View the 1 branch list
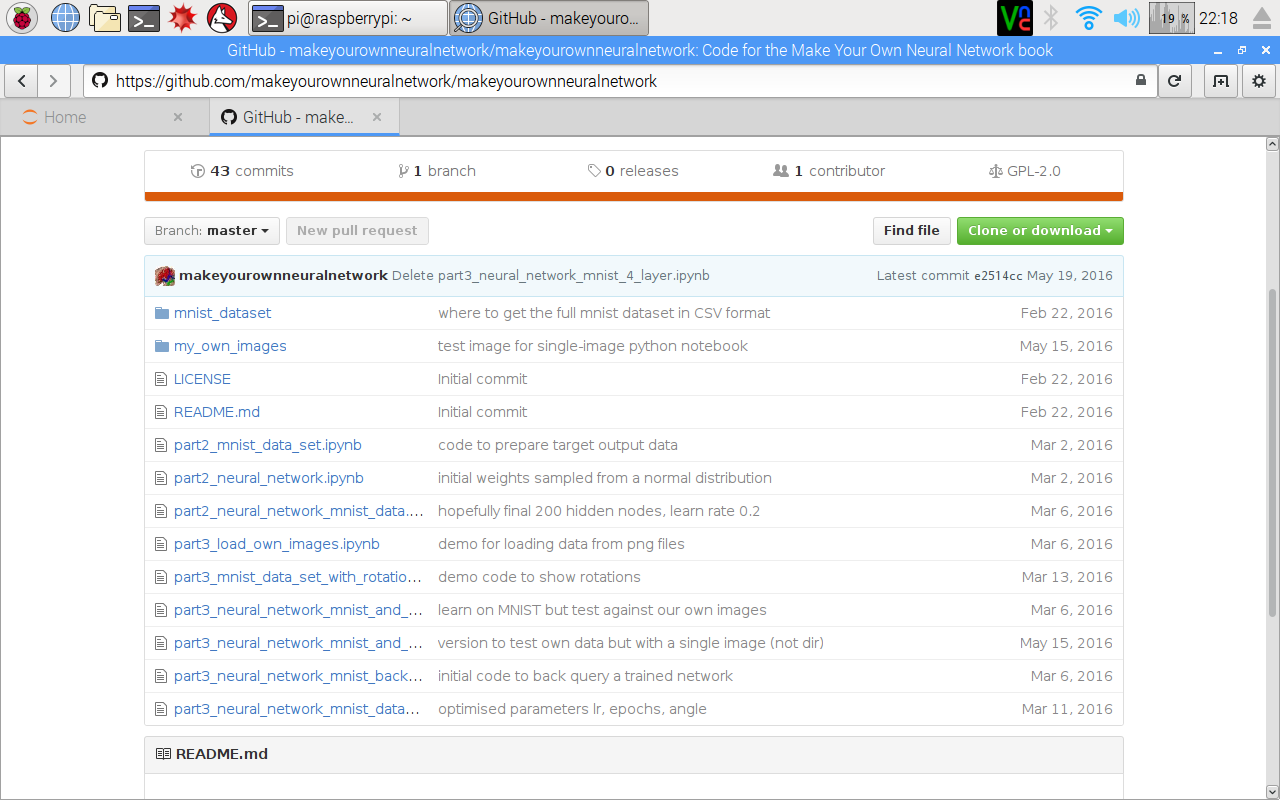The image size is (1280, 800). tap(437, 171)
